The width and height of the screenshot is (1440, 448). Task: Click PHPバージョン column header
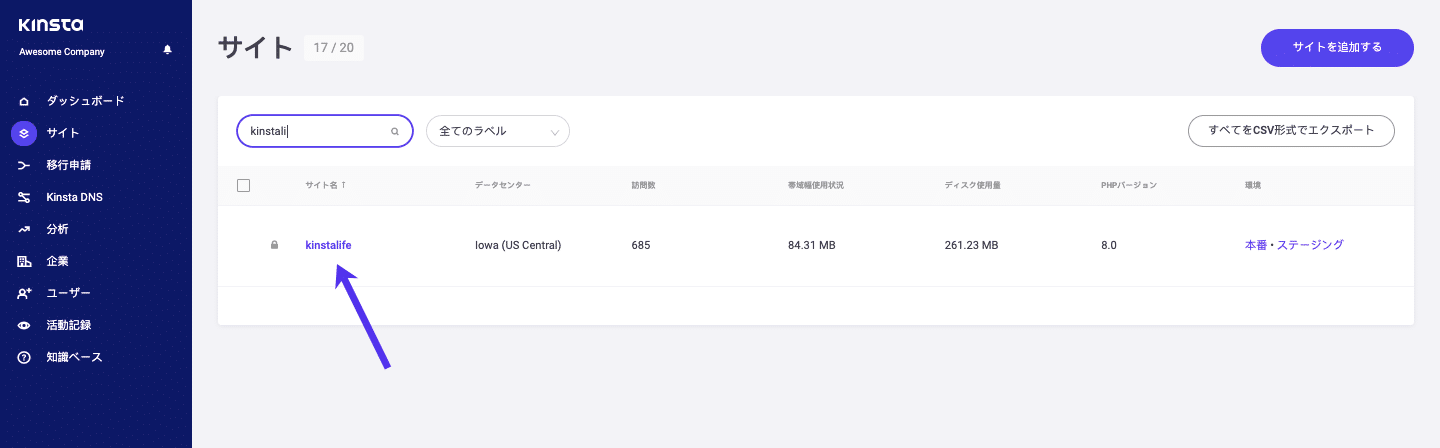[x=1128, y=185]
